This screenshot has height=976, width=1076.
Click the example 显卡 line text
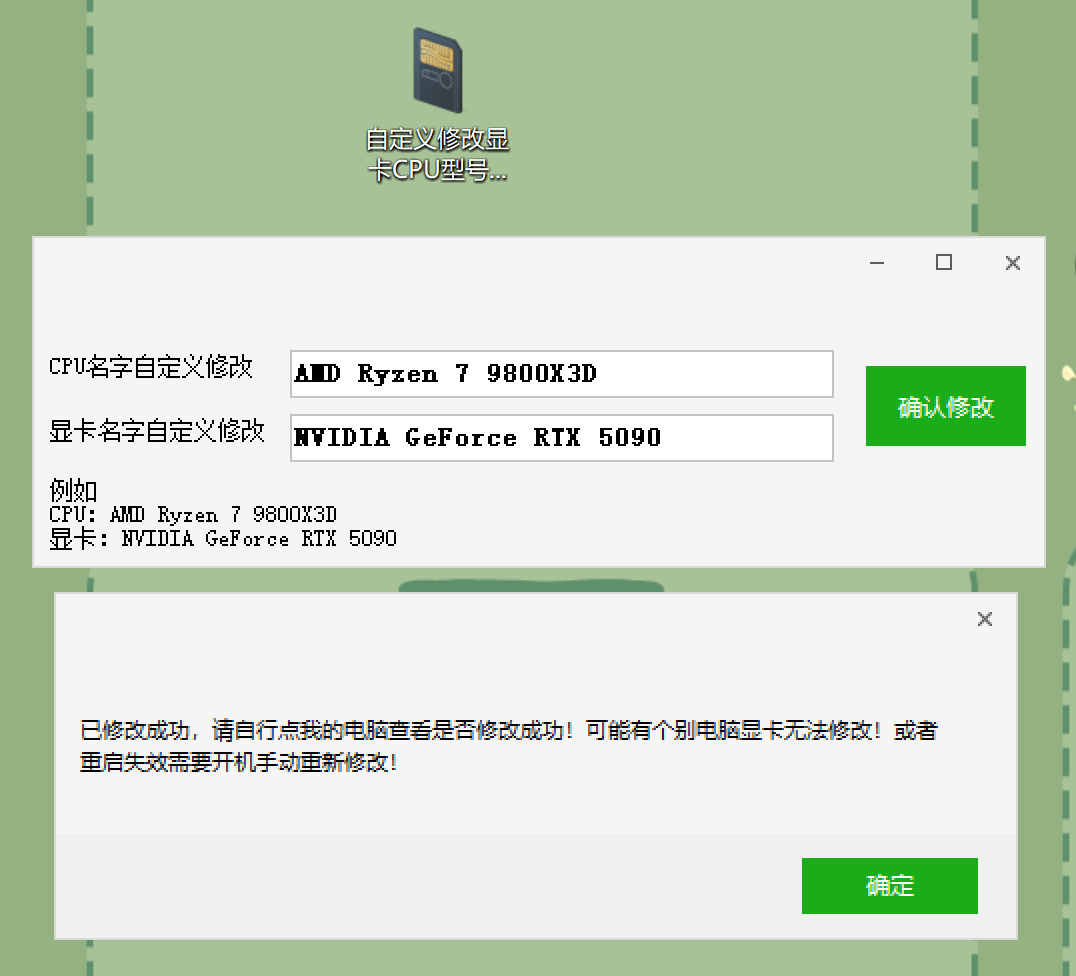224,538
